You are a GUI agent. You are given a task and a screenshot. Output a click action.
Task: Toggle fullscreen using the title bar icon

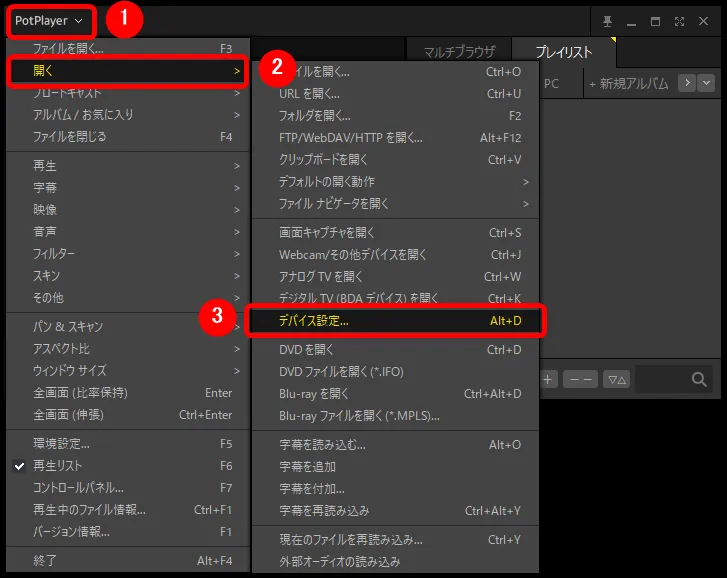679,21
